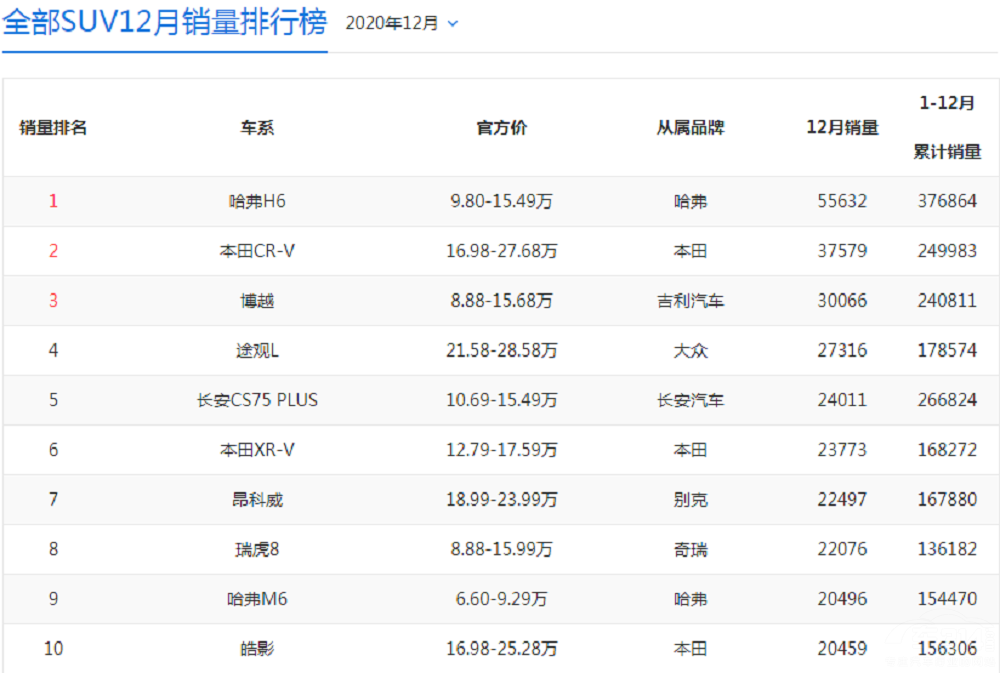This screenshot has width=1000, height=673.
Task: Open the 皓影 car series link
Action: pyautogui.click(x=257, y=649)
